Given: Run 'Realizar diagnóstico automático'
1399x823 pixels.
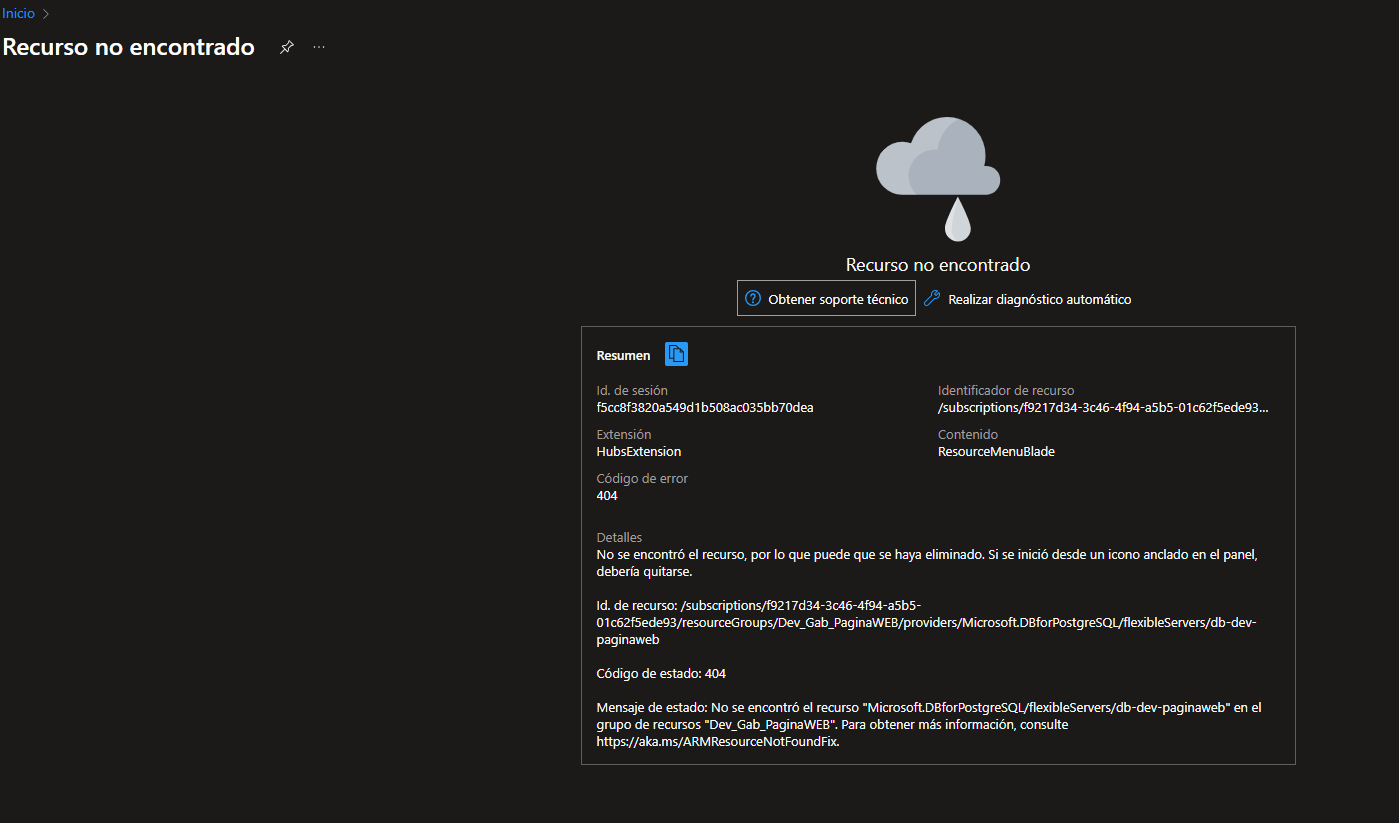Looking at the screenshot, I should tap(1027, 299).
